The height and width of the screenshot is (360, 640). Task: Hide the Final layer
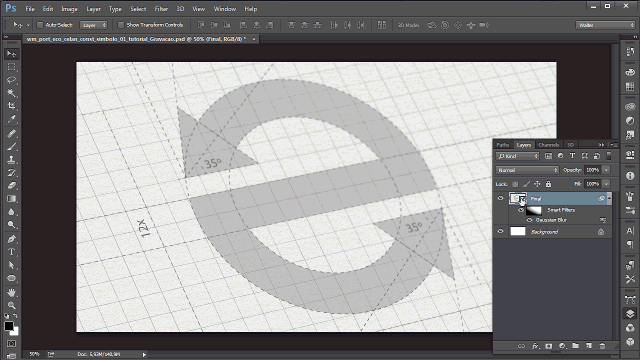pyautogui.click(x=500, y=198)
